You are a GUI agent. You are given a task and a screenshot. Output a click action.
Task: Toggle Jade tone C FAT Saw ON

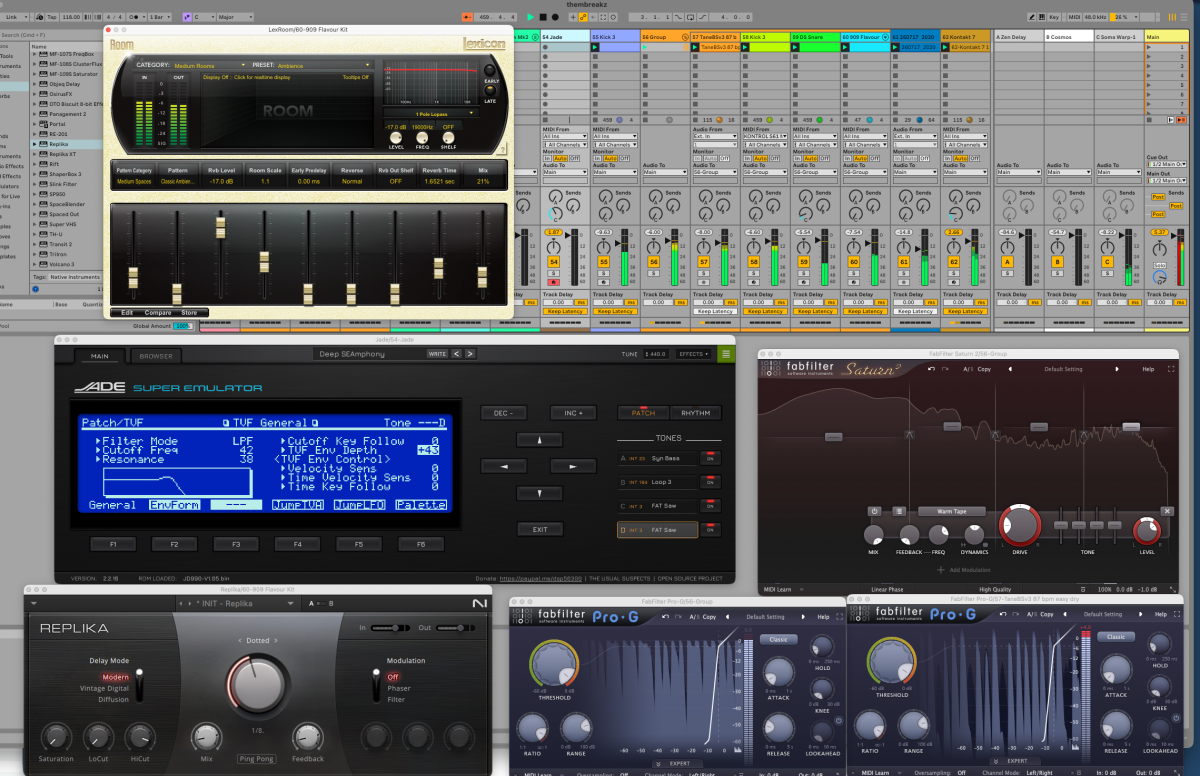click(710, 505)
